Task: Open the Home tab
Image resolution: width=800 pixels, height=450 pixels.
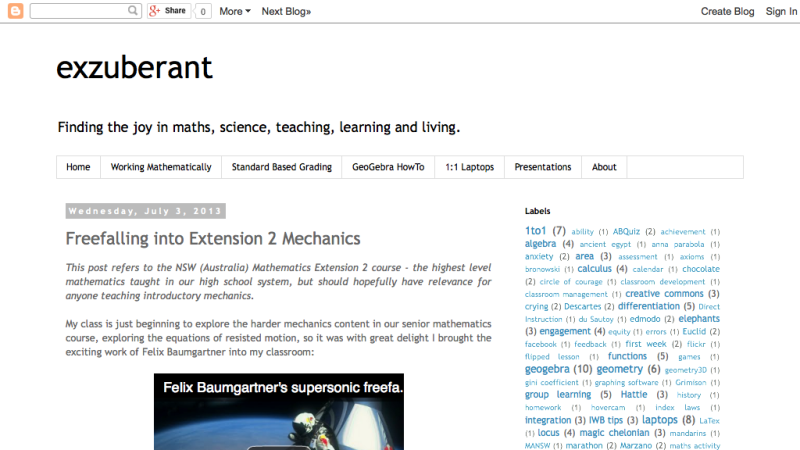Action: pos(78,167)
